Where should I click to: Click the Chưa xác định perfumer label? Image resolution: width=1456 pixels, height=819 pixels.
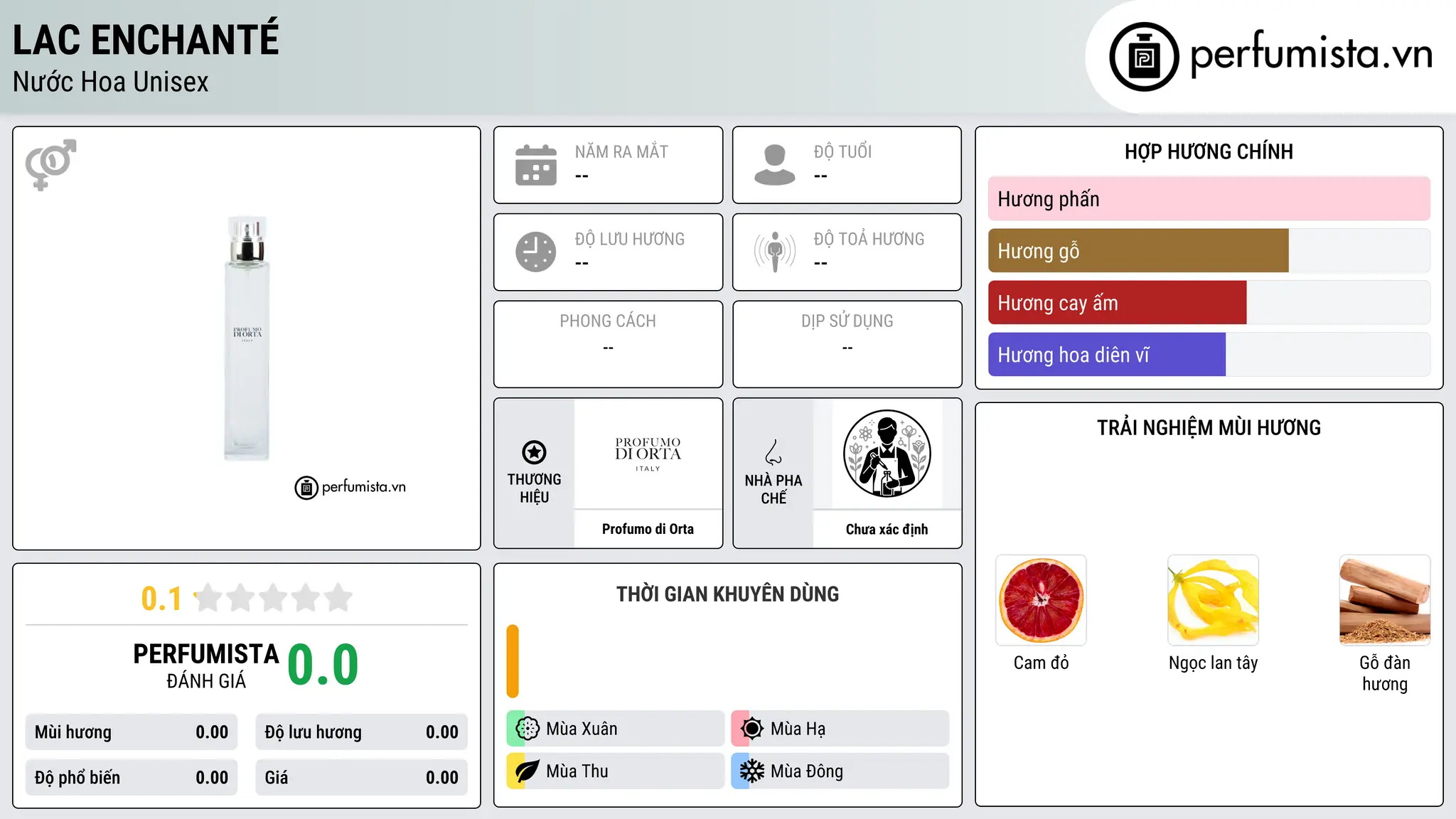click(887, 529)
